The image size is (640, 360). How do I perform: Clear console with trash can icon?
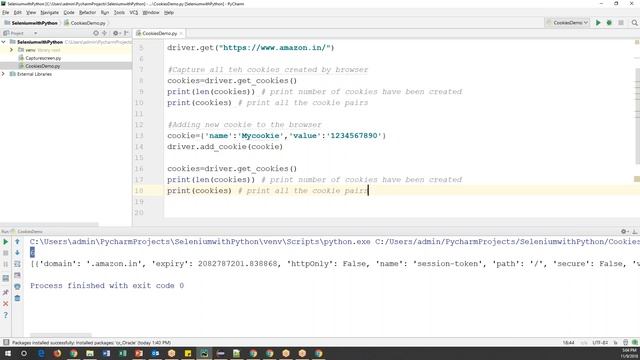click(17, 298)
